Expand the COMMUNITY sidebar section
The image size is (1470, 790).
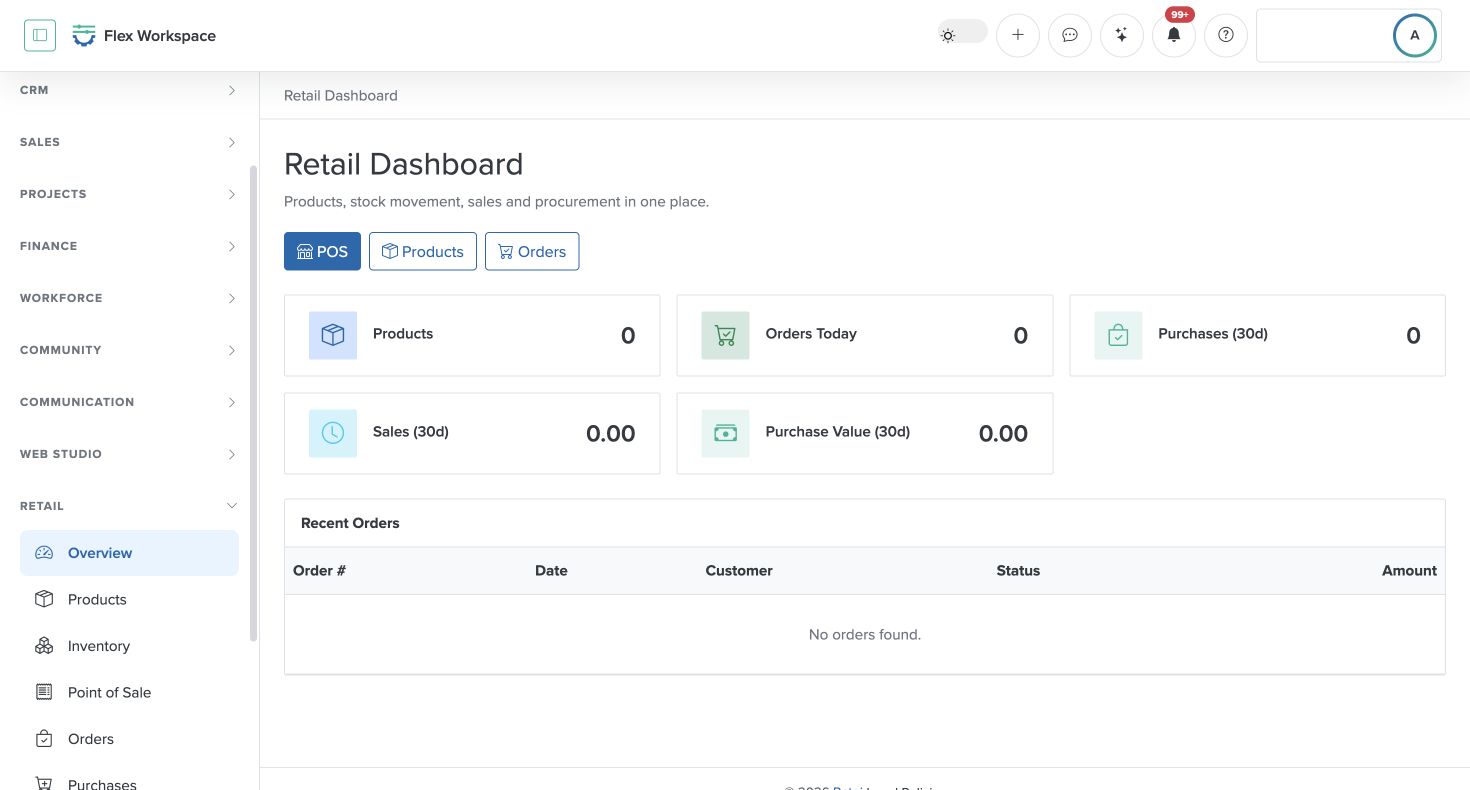[x=129, y=350]
